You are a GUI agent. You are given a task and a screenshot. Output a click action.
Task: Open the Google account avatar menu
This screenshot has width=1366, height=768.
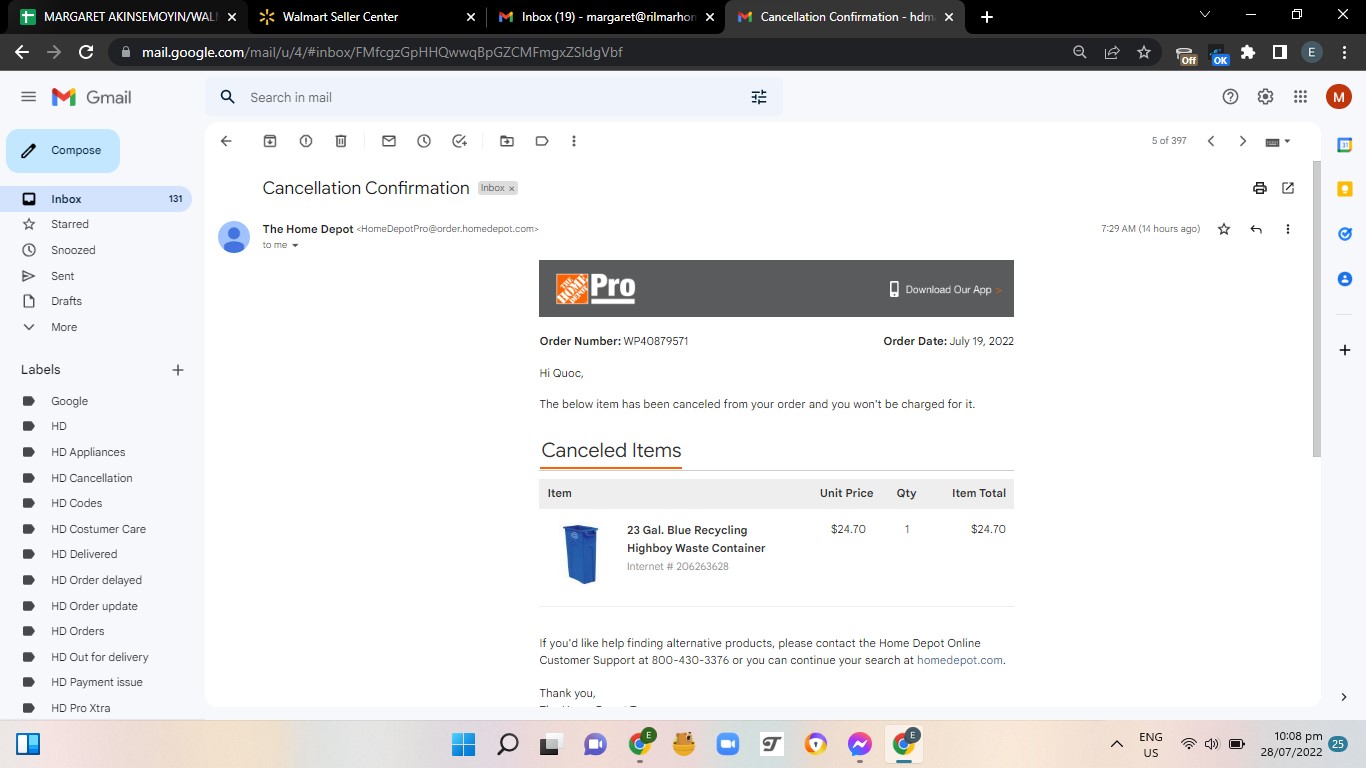point(1339,97)
